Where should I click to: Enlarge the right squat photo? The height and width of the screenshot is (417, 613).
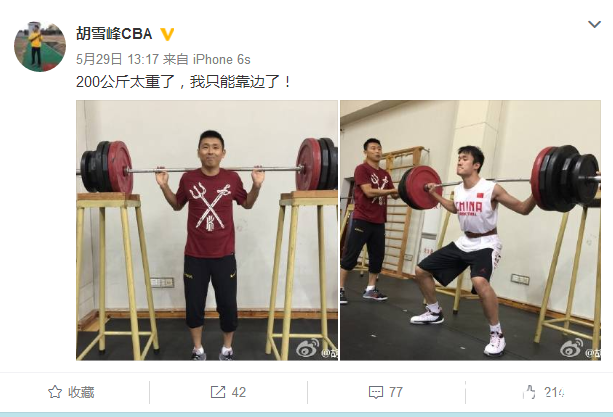click(470, 230)
